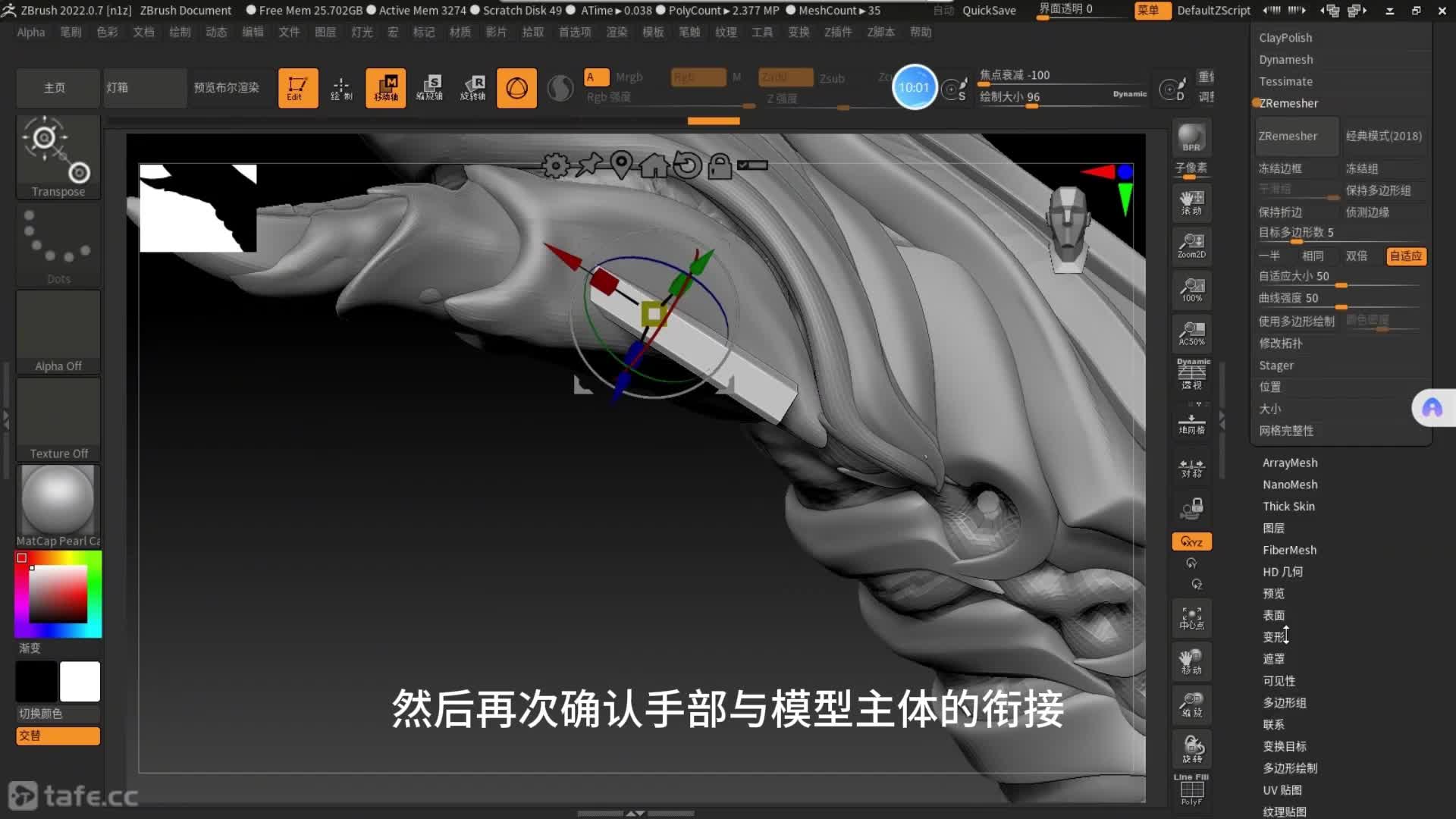
Task: Toggle the XYZ rotation mode button
Action: [x=1191, y=541]
